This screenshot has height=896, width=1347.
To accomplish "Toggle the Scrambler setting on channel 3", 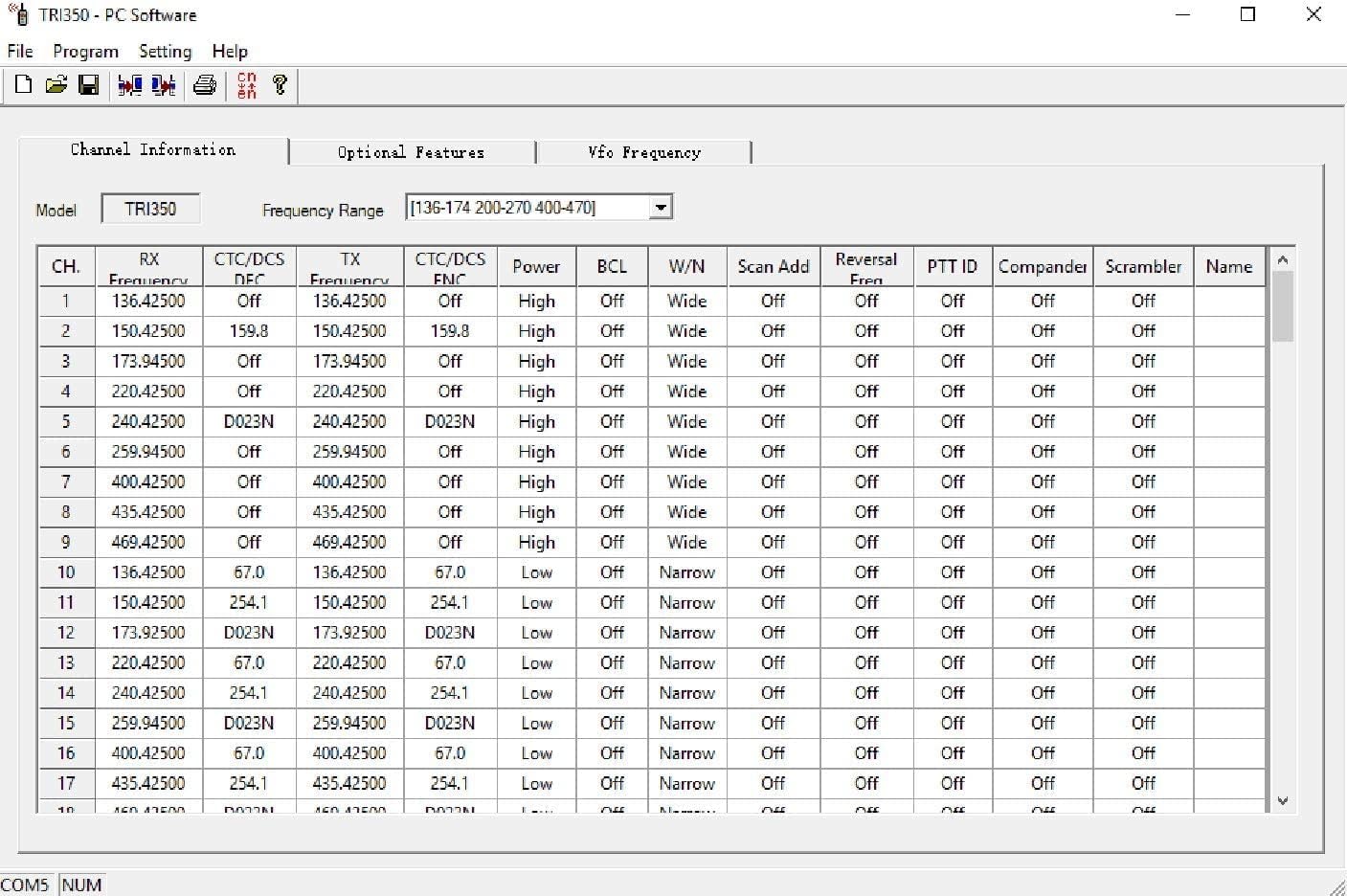I will (1143, 361).
